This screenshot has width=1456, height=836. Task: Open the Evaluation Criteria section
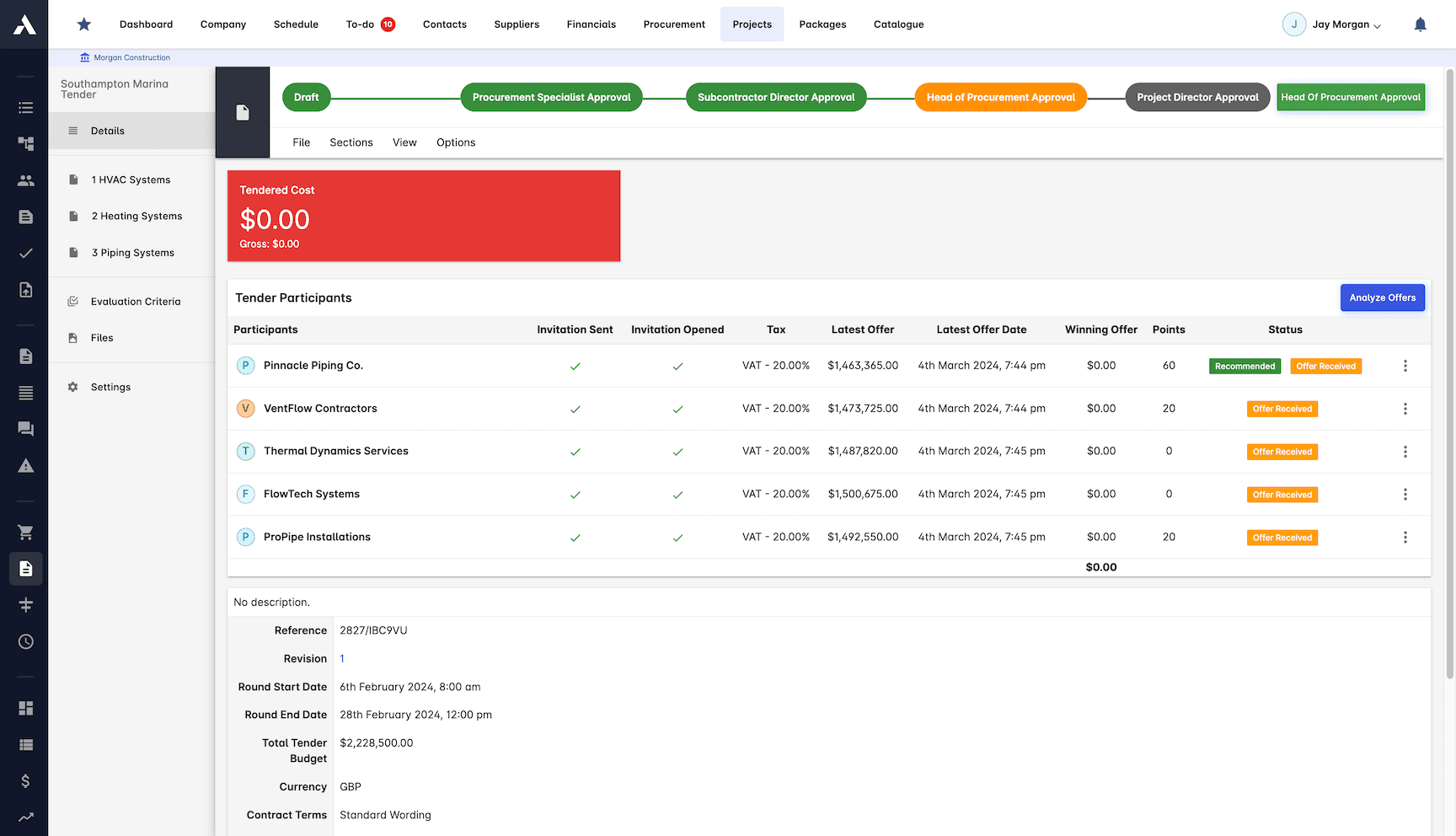tap(136, 301)
